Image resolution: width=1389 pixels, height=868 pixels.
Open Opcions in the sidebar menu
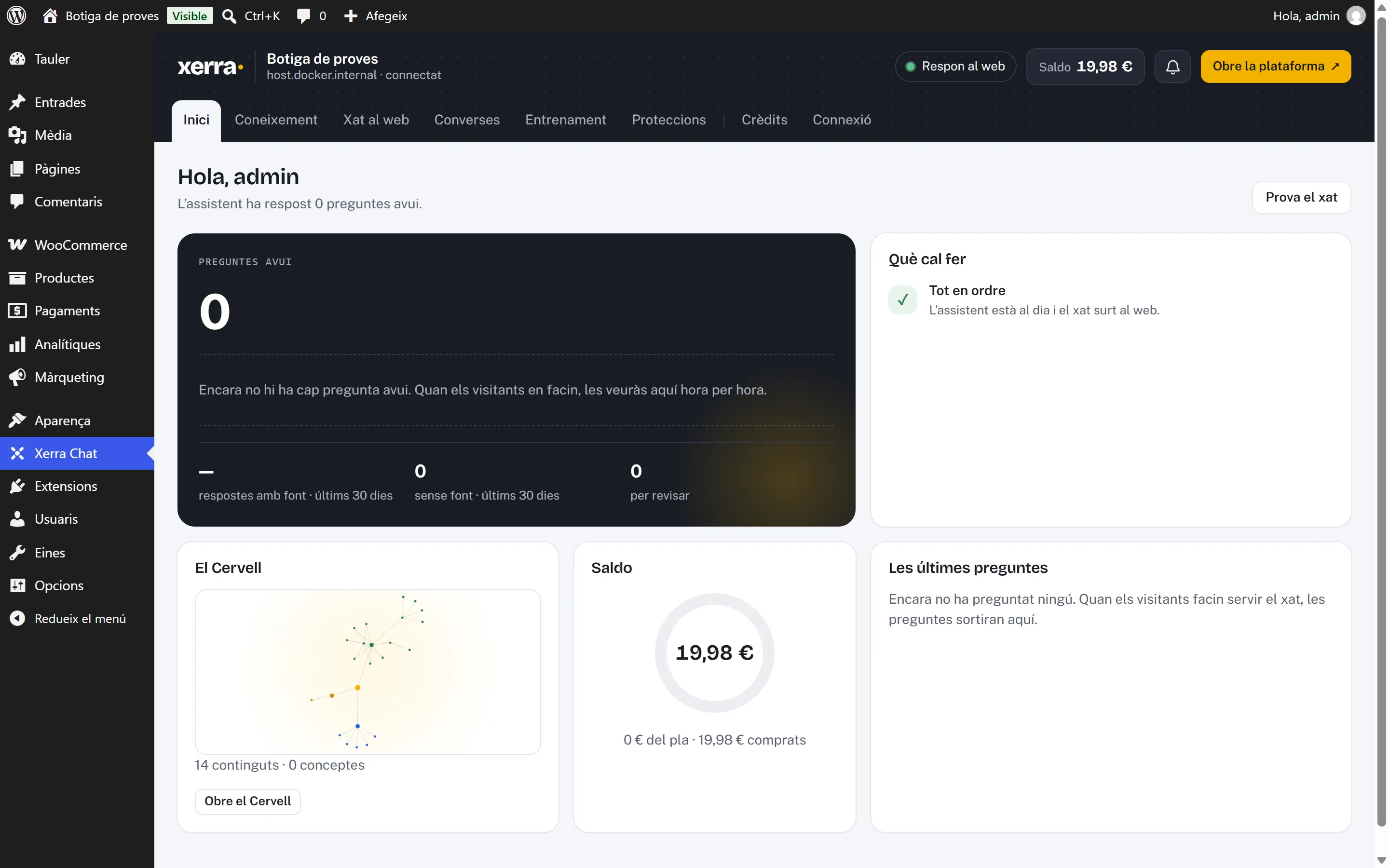(x=77, y=585)
